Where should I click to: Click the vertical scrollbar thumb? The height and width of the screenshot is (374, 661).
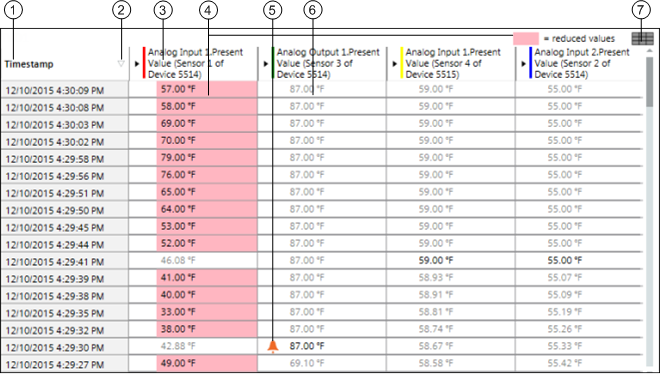pyautogui.click(x=650, y=82)
